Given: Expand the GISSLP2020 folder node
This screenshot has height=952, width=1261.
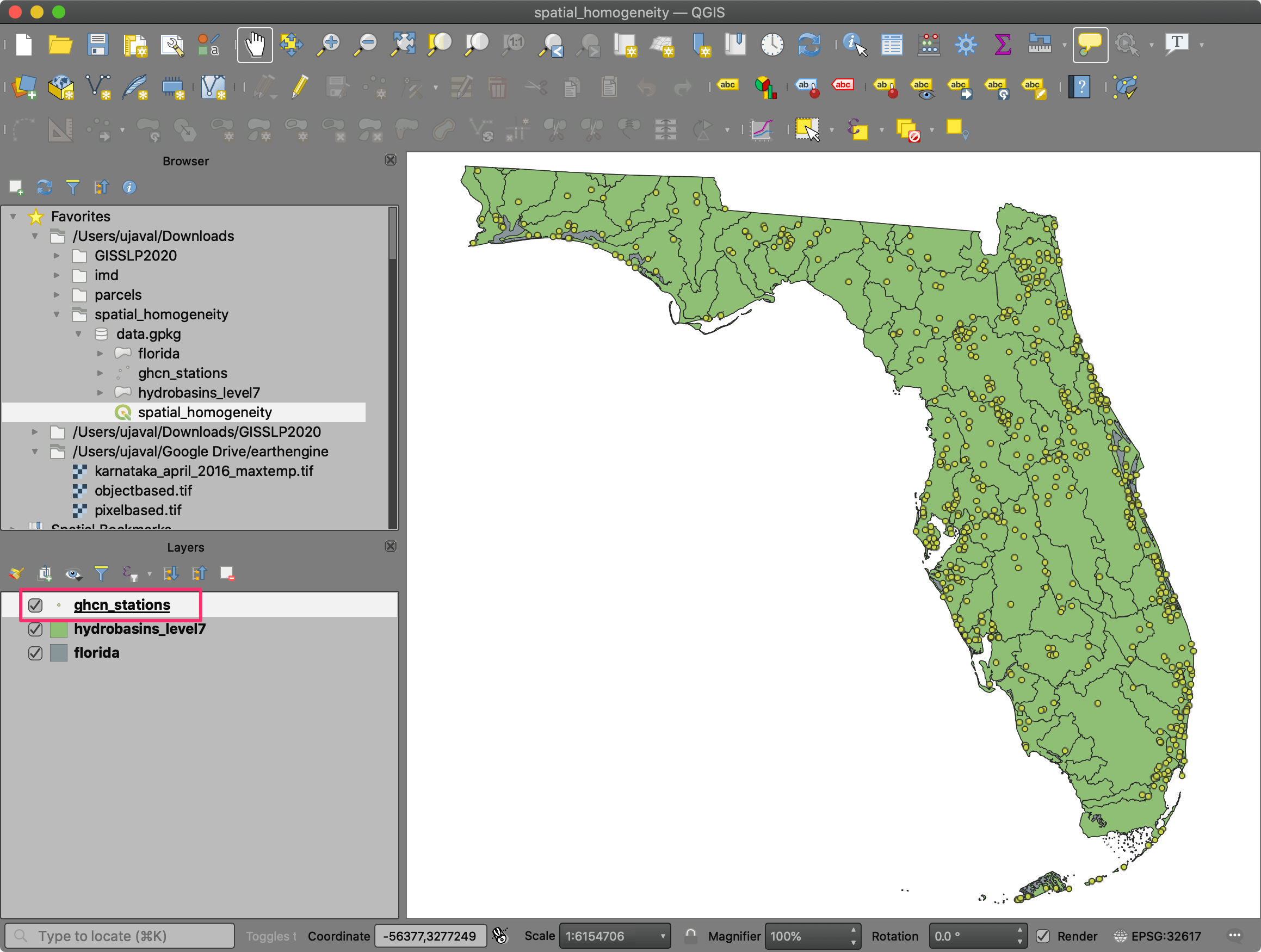Looking at the screenshot, I should point(57,256).
